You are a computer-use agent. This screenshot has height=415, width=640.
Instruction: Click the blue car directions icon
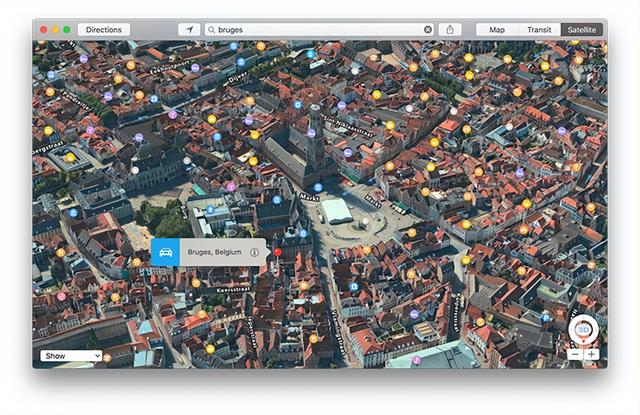[x=165, y=252]
